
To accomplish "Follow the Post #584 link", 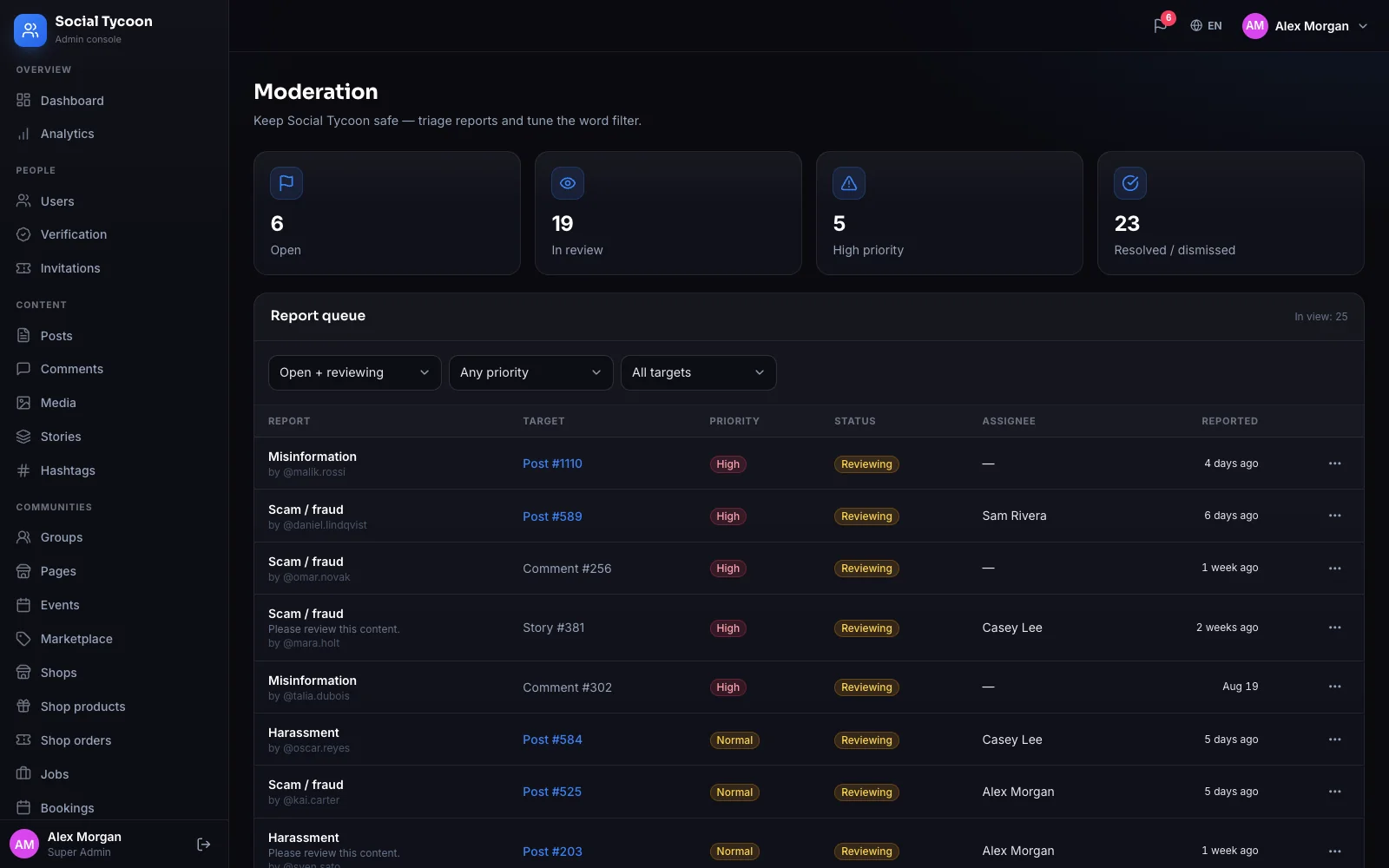I will (x=552, y=740).
